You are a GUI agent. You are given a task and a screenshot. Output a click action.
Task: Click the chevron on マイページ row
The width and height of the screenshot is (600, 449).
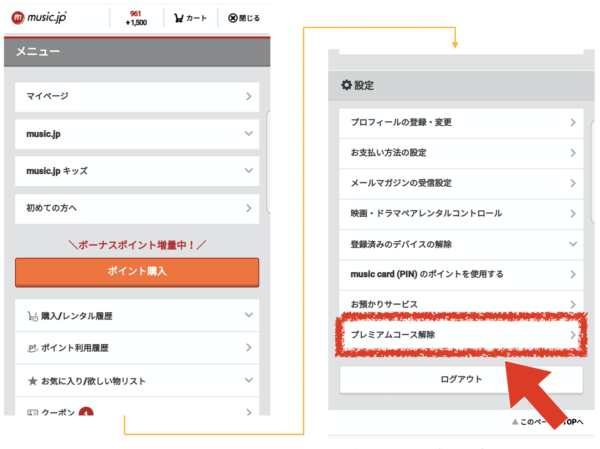249,96
